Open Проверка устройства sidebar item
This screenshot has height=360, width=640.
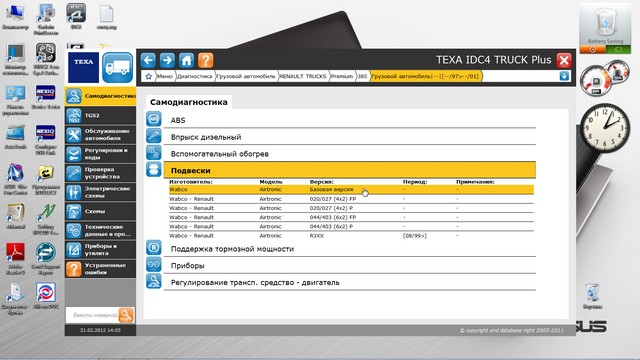click(100, 173)
